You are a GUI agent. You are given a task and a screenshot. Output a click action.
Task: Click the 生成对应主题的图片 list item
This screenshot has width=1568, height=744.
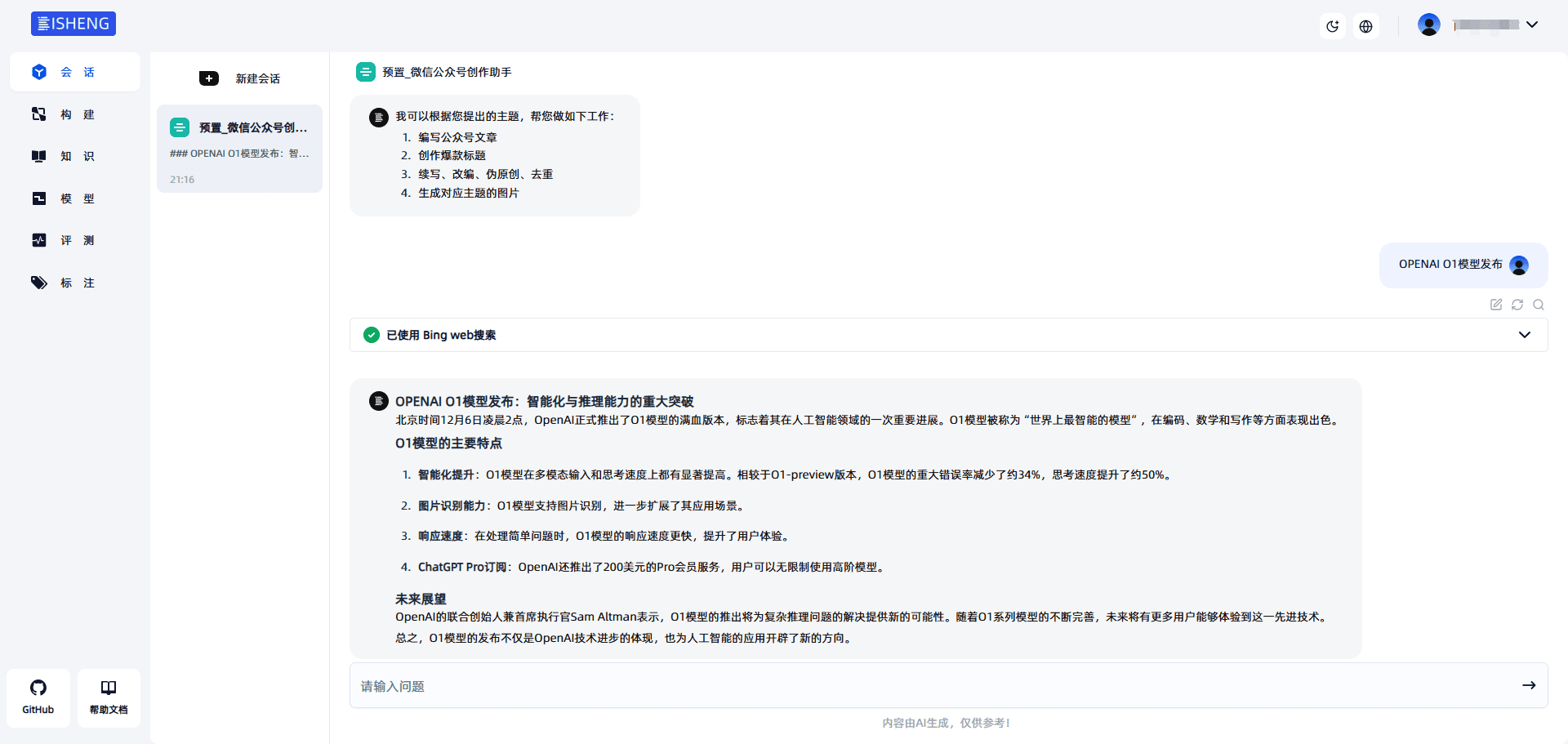469,193
